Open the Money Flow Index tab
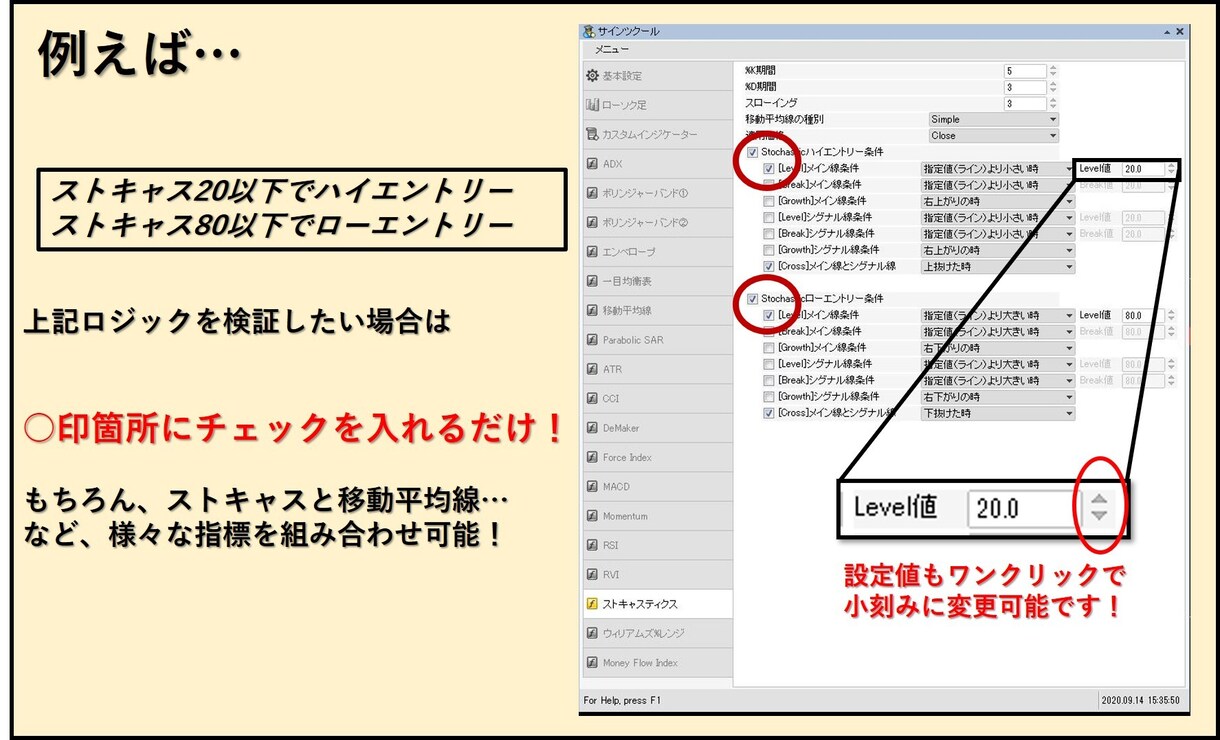The height and width of the screenshot is (740, 1220). (x=656, y=663)
